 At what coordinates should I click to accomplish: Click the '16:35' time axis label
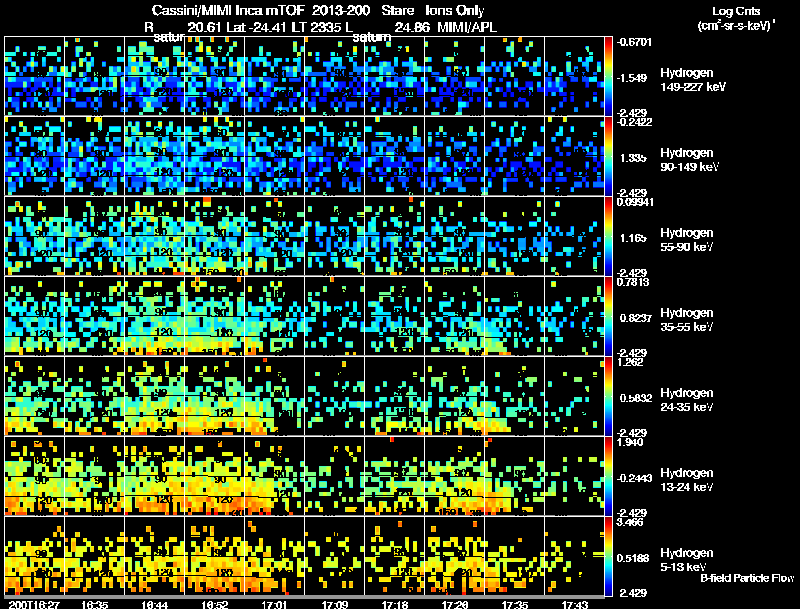point(94,604)
